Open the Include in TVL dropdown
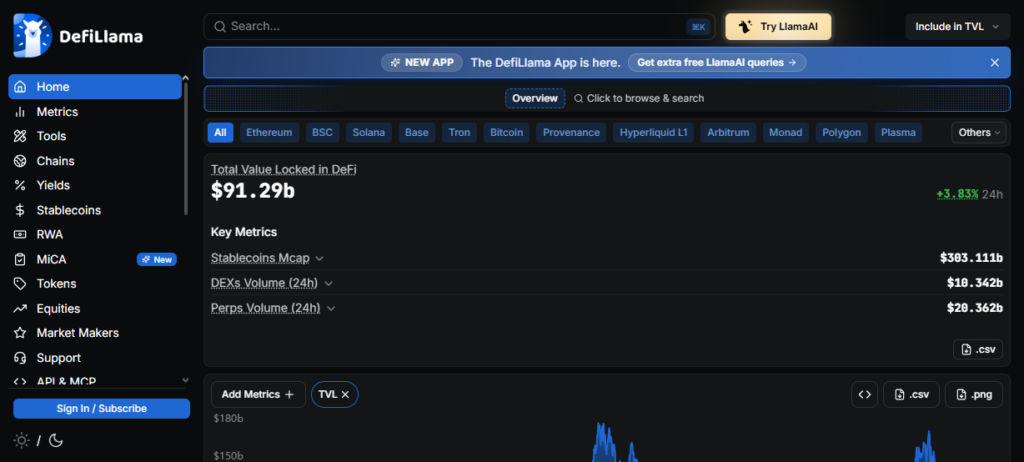 (957, 27)
